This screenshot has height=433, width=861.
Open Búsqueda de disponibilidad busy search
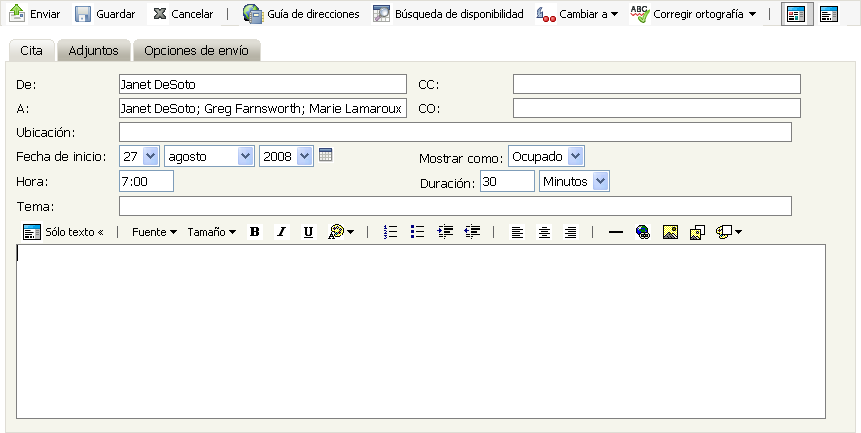(448, 14)
